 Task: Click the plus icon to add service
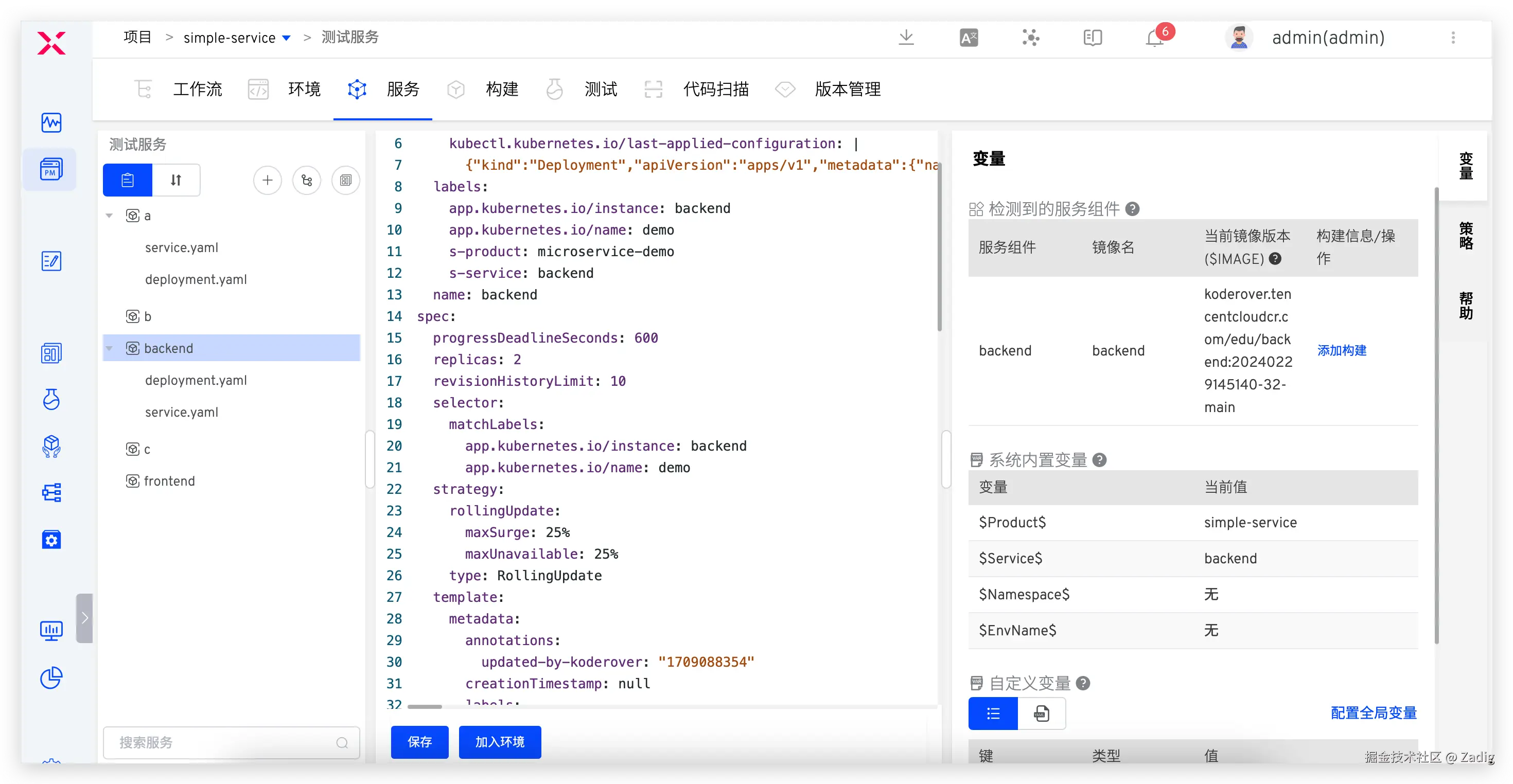[x=267, y=180]
